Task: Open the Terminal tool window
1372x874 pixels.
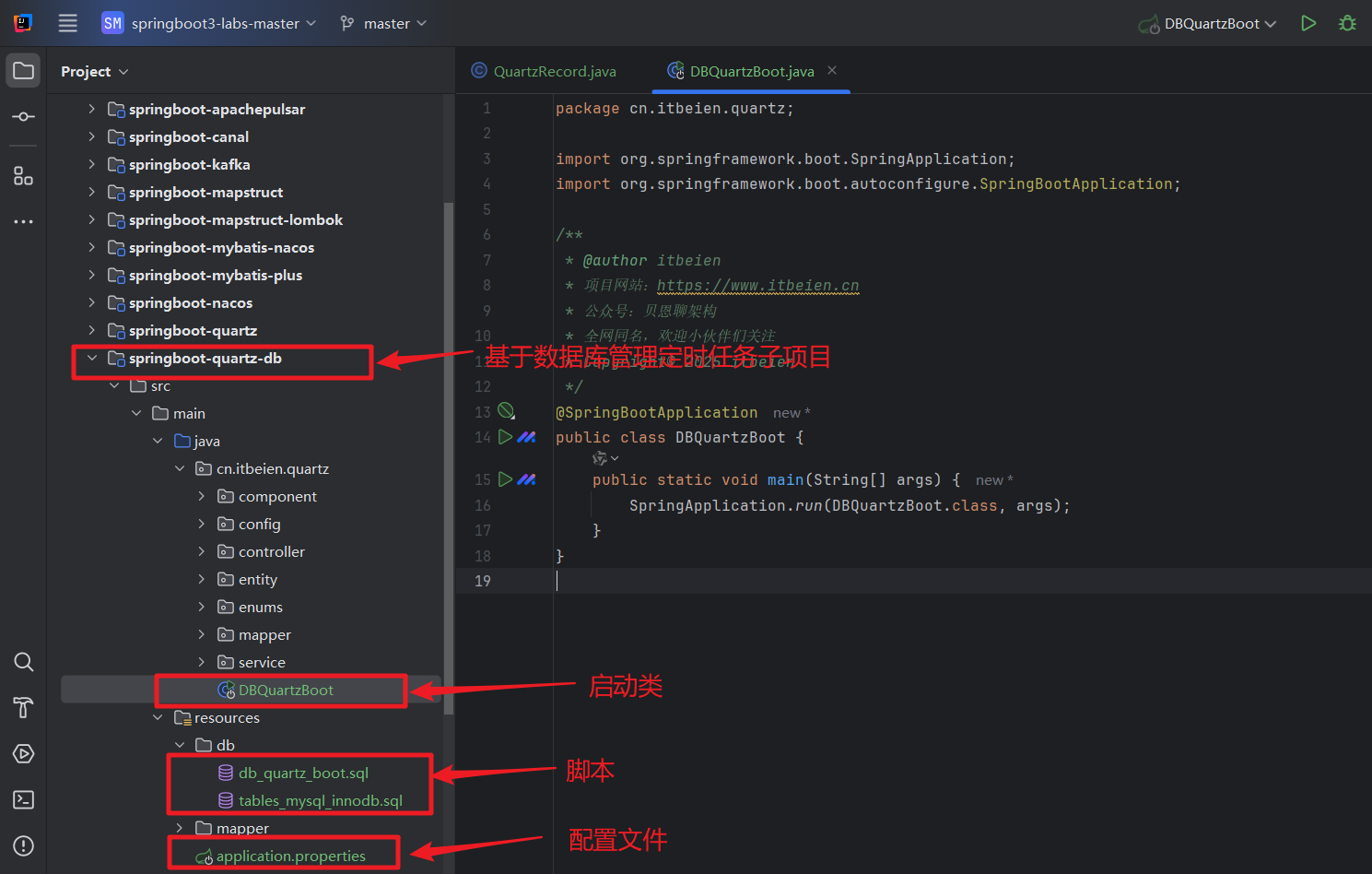Action: (24, 800)
